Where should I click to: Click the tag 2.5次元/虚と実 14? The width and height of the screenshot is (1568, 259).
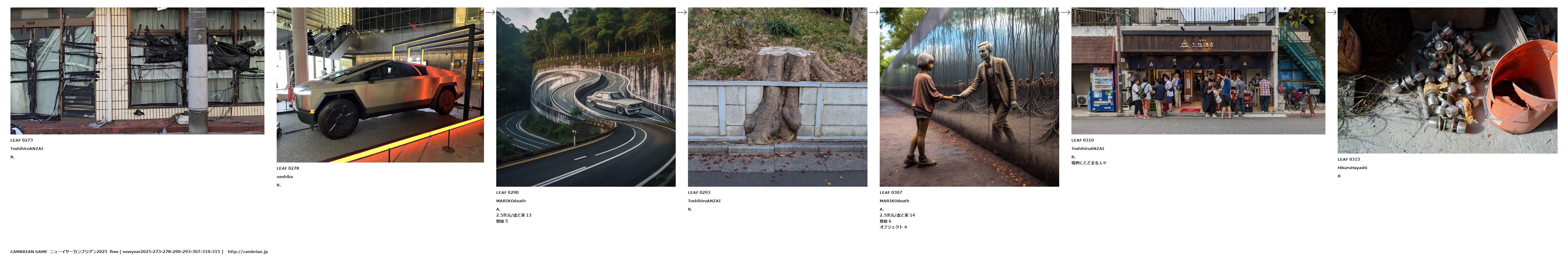click(x=896, y=215)
